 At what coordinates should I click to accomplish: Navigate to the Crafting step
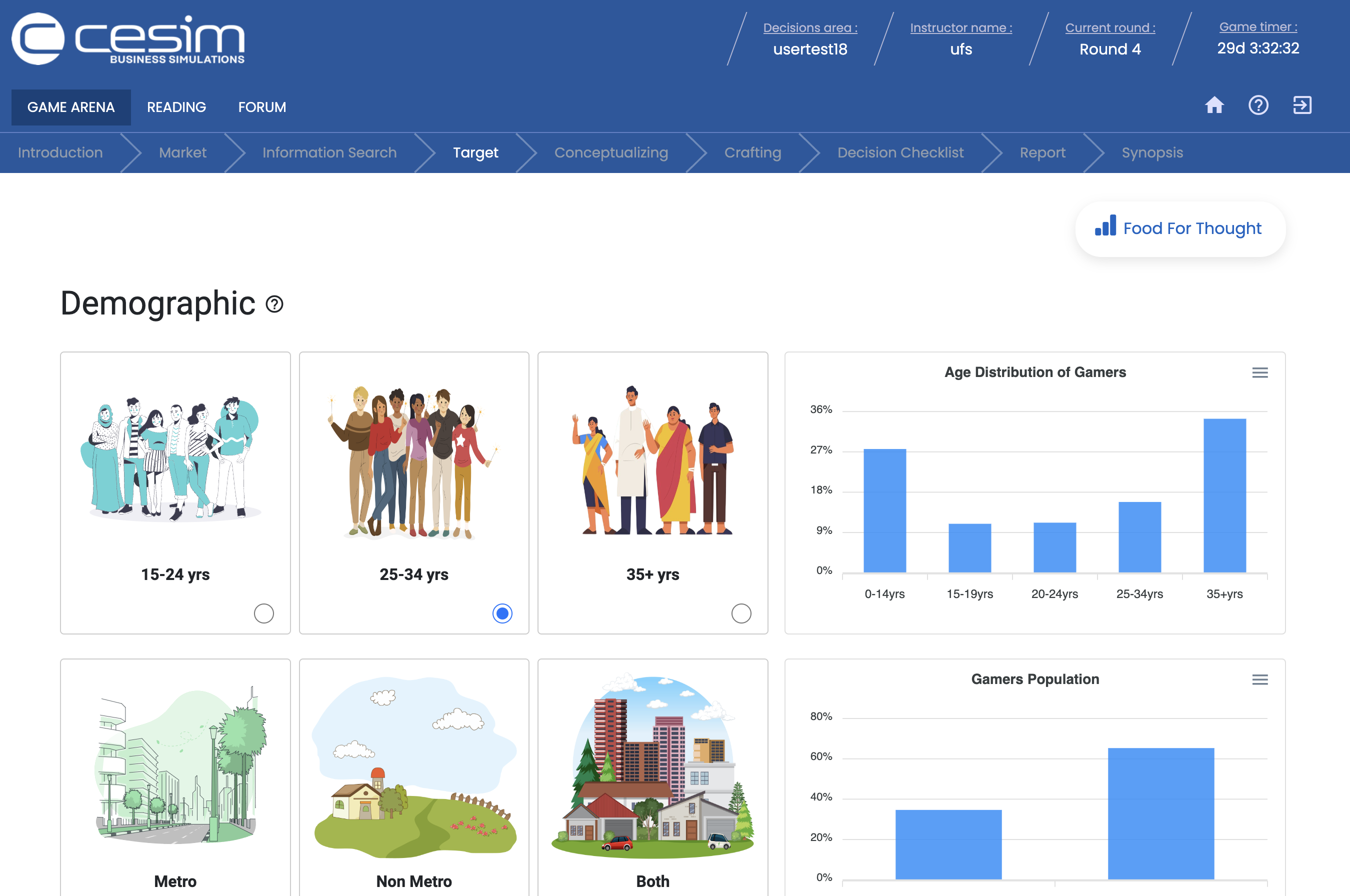752,152
